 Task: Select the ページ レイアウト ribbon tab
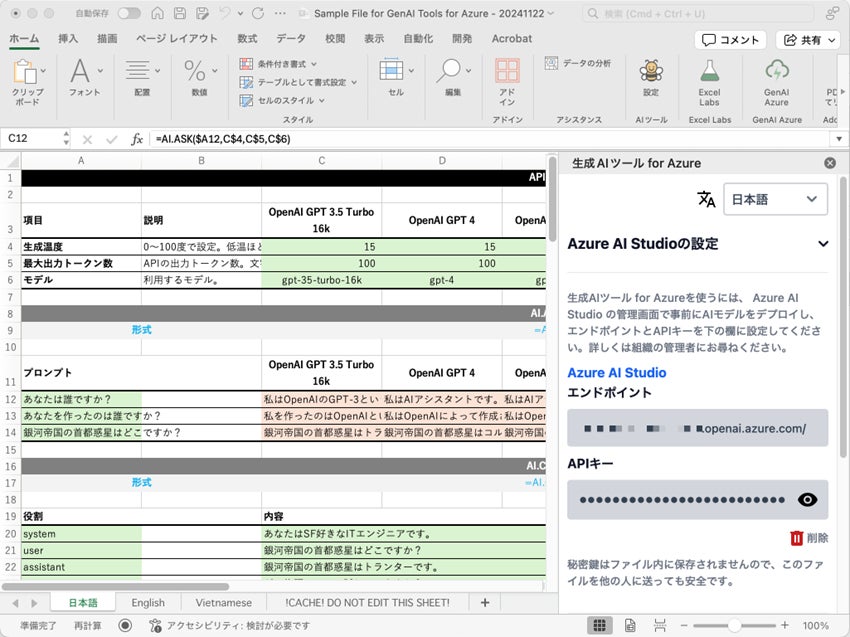(177, 38)
